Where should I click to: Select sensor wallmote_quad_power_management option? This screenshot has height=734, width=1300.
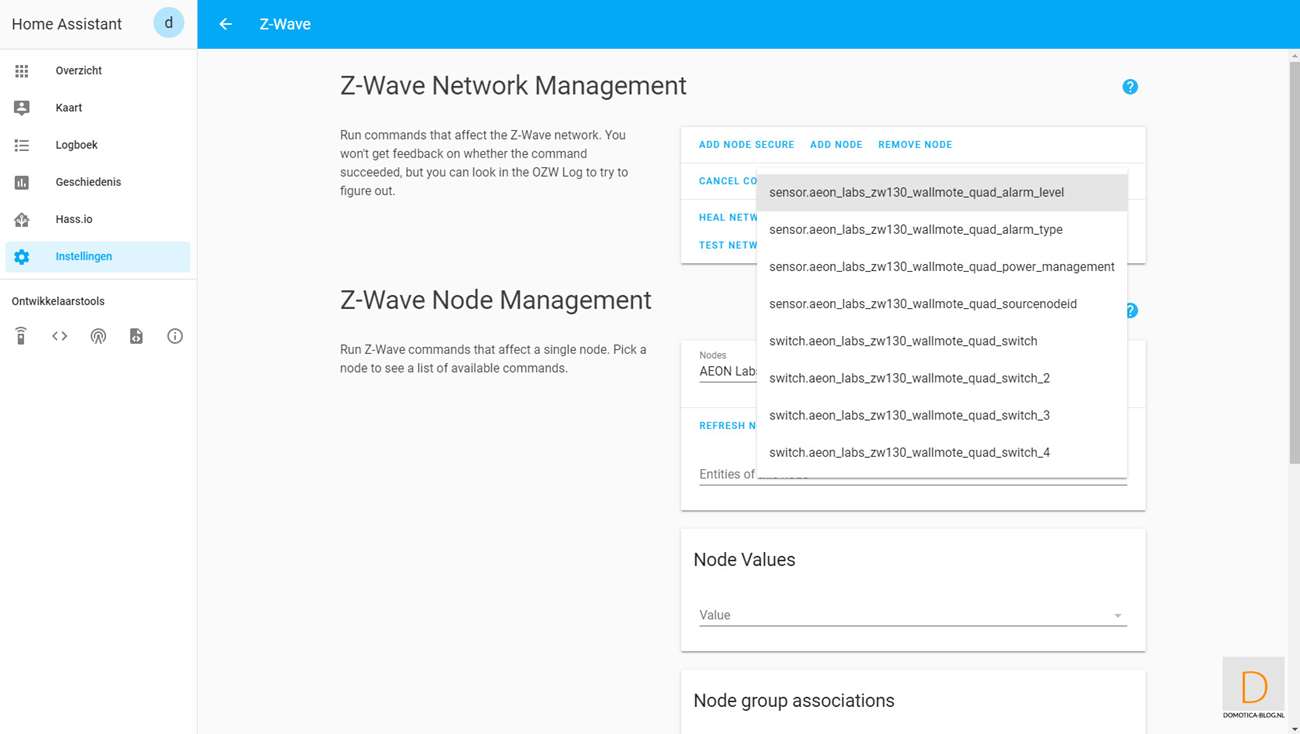941,267
